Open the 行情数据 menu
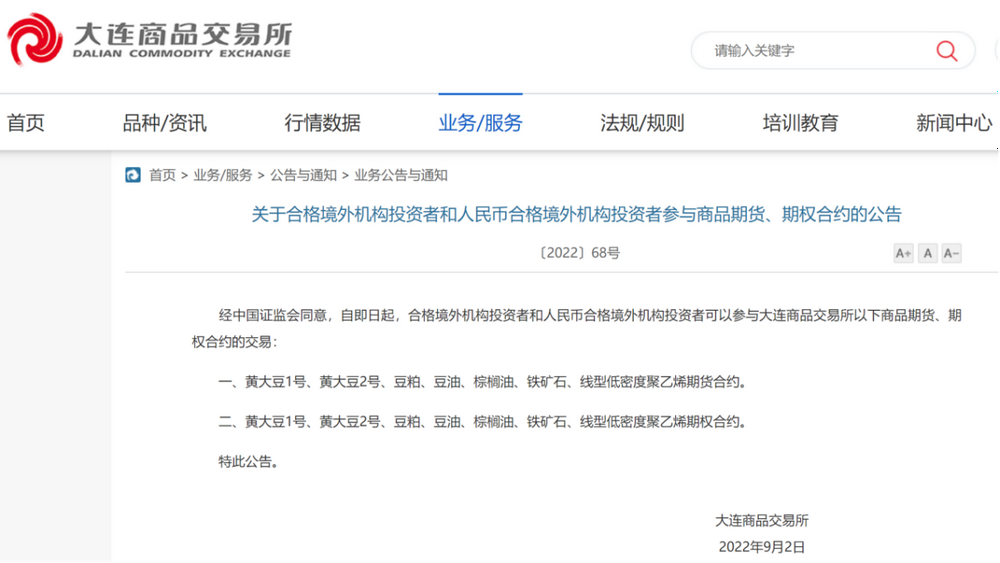1000x563 pixels. click(323, 122)
